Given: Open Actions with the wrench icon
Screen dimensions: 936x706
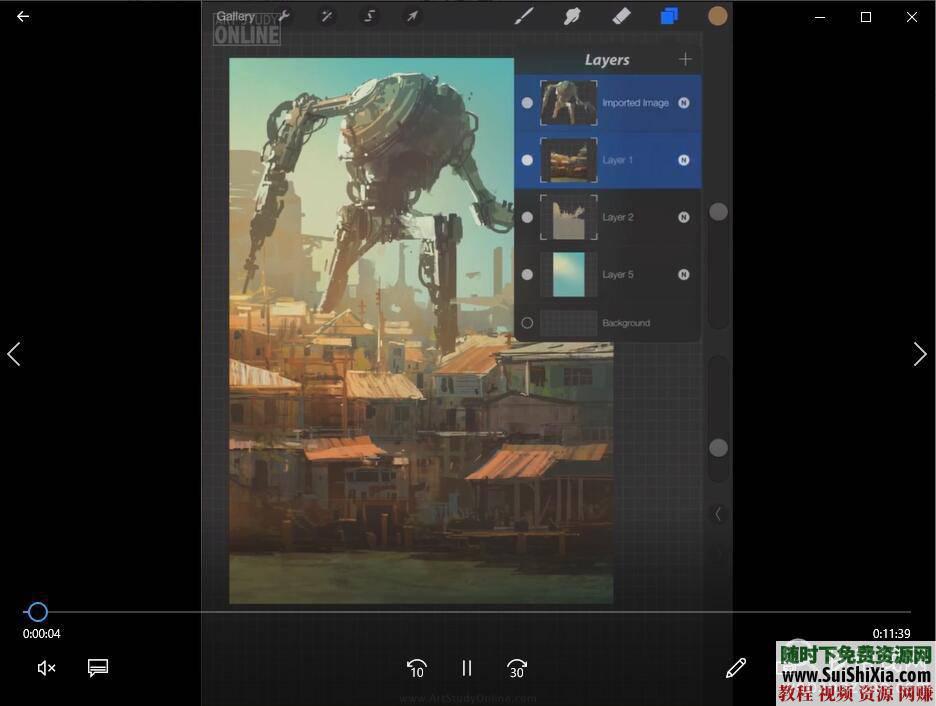Looking at the screenshot, I should point(283,16).
